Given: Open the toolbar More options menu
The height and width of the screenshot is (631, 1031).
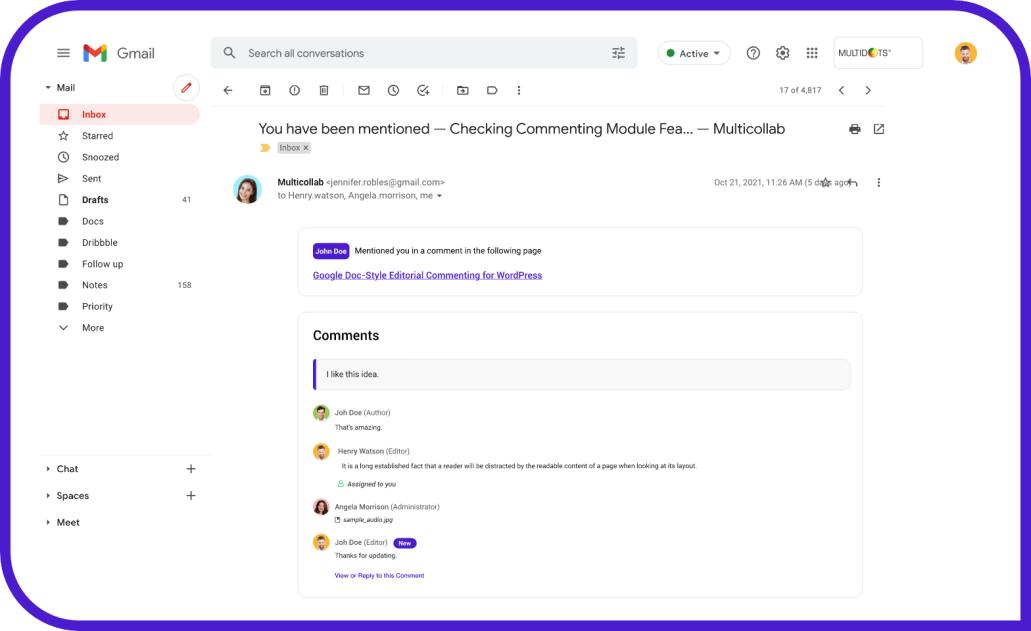Looking at the screenshot, I should (x=519, y=91).
